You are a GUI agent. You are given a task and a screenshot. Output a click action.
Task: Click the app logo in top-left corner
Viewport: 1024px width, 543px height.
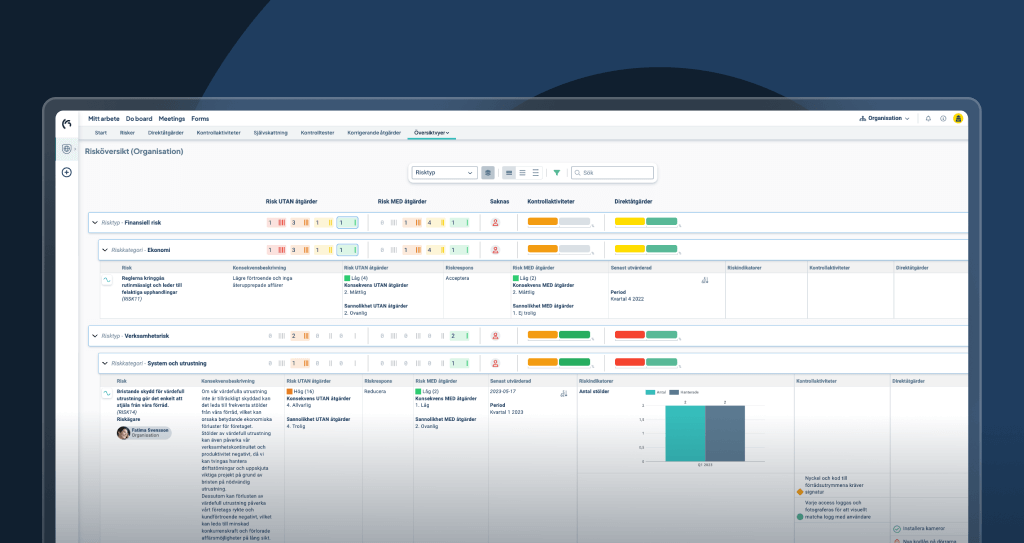click(x=67, y=123)
